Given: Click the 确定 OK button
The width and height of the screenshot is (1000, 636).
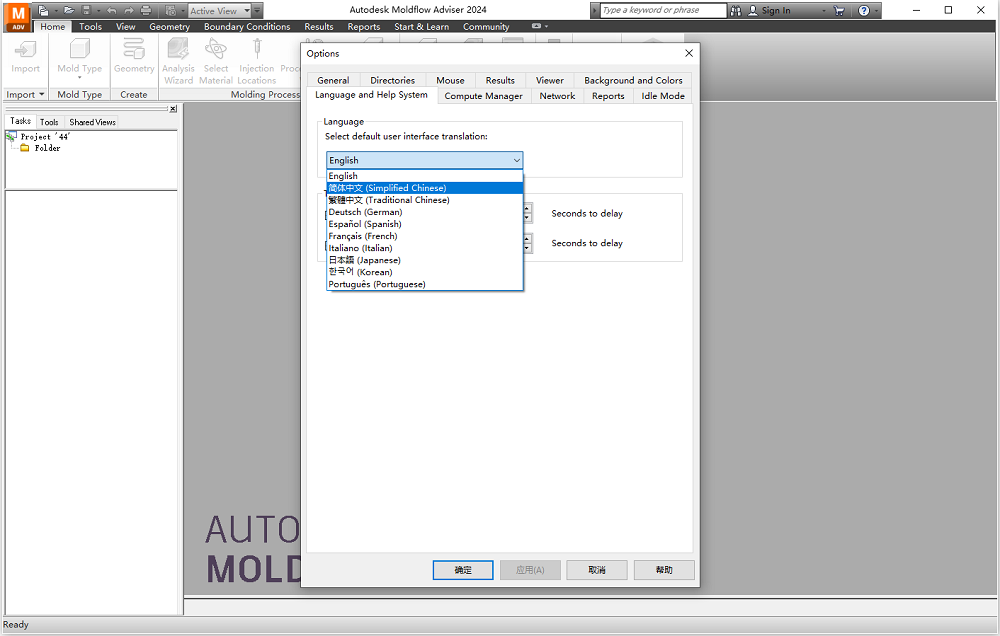Looking at the screenshot, I should pyautogui.click(x=463, y=570).
